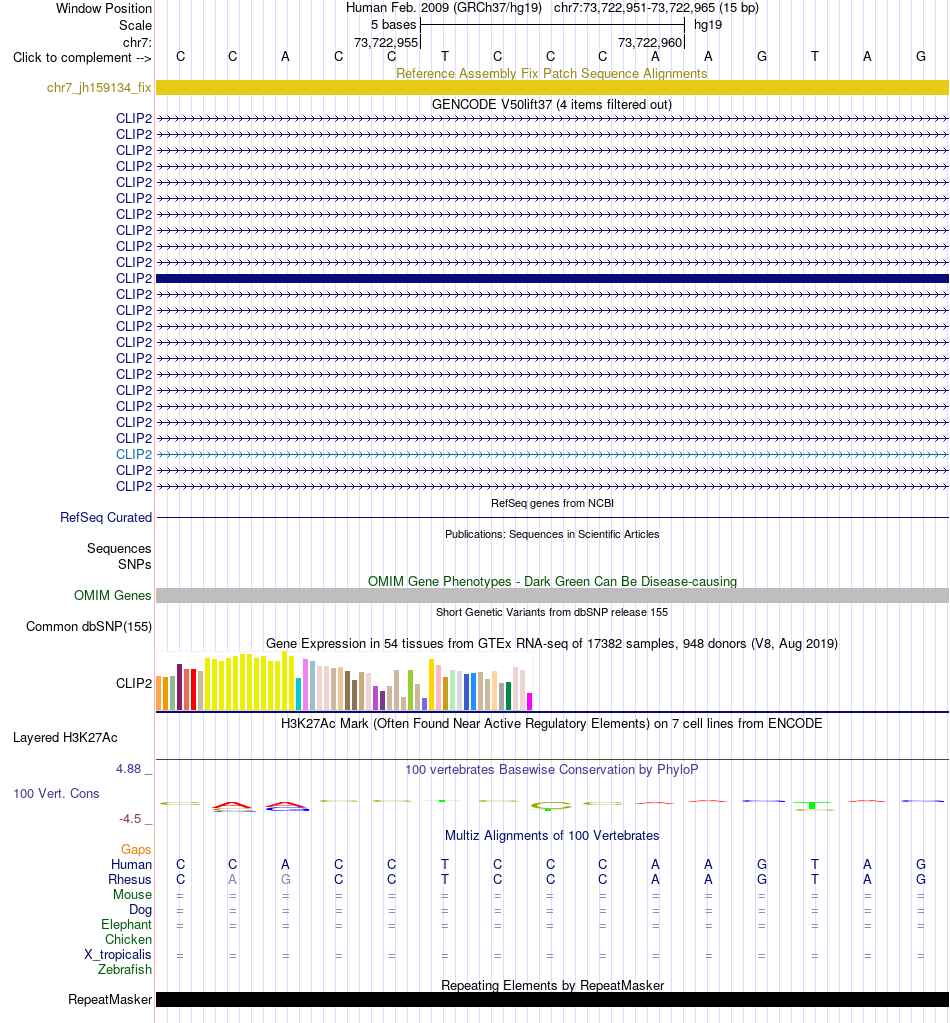Click the magenta last bar of GTEx chart

(530, 701)
